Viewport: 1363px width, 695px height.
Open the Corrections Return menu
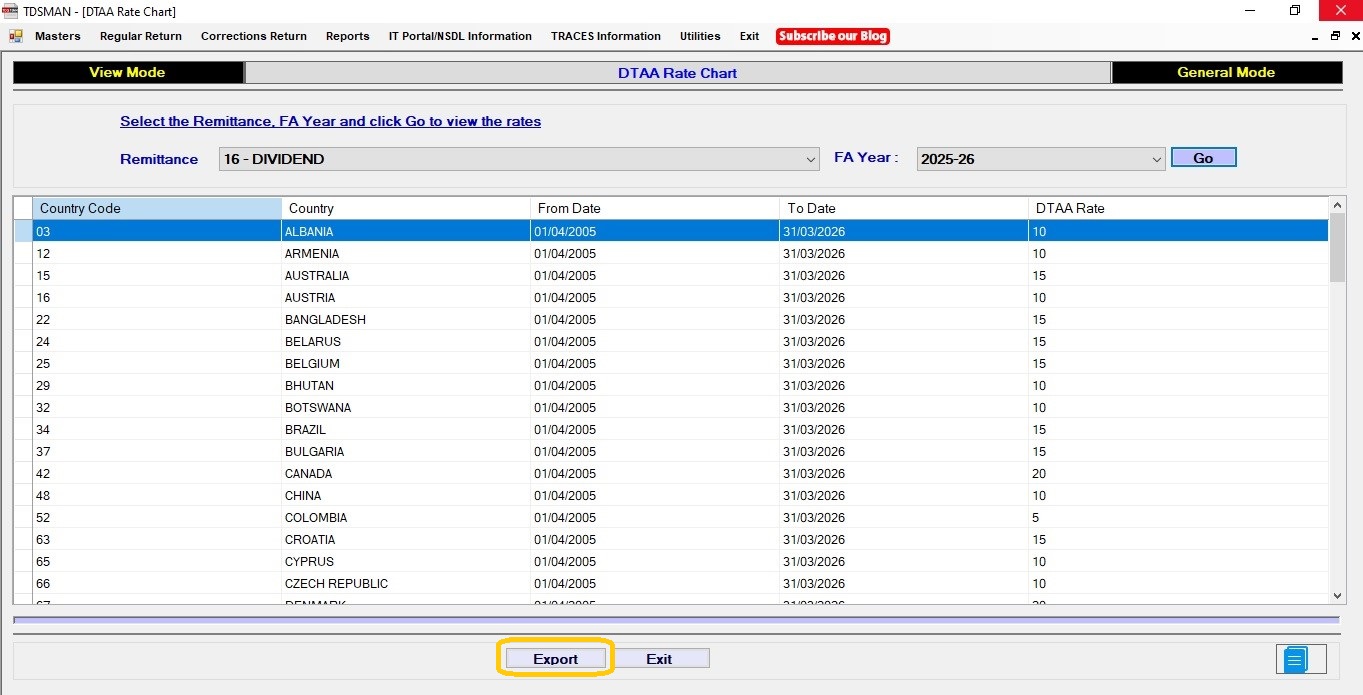click(254, 36)
